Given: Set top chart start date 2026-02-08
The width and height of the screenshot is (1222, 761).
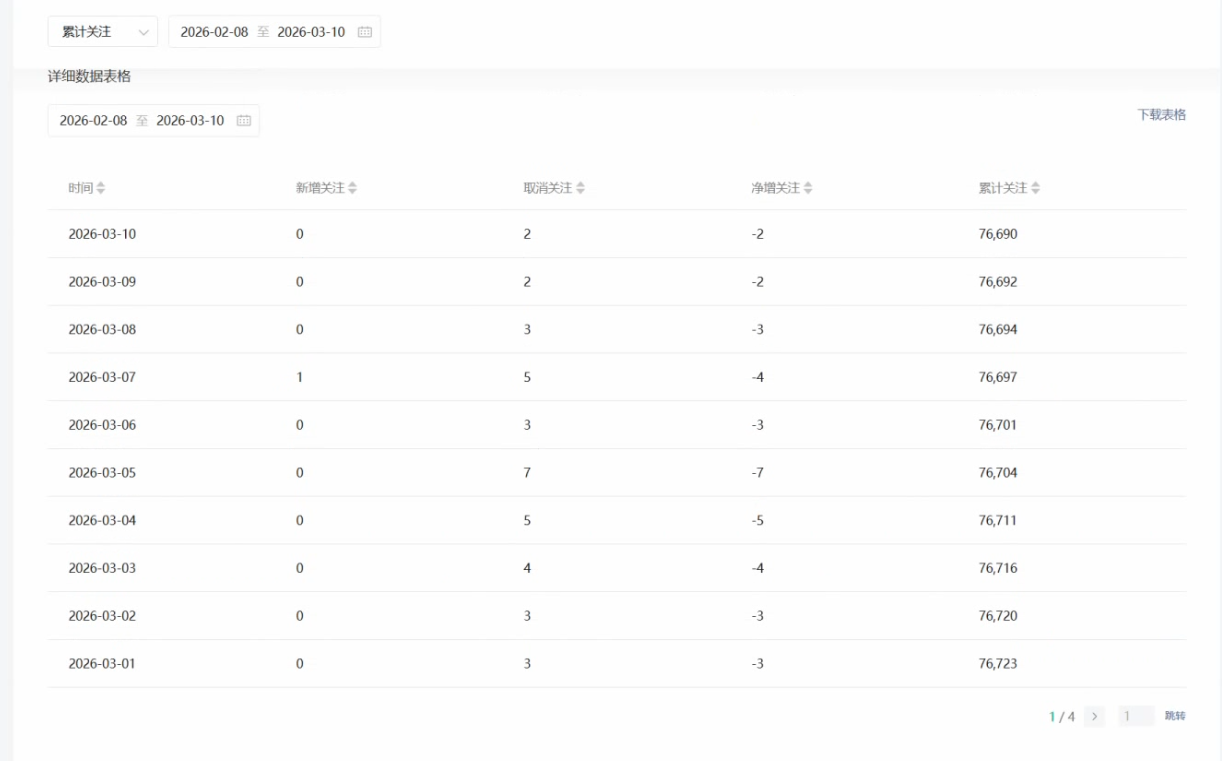Looking at the screenshot, I should click(x=214, y=32).
